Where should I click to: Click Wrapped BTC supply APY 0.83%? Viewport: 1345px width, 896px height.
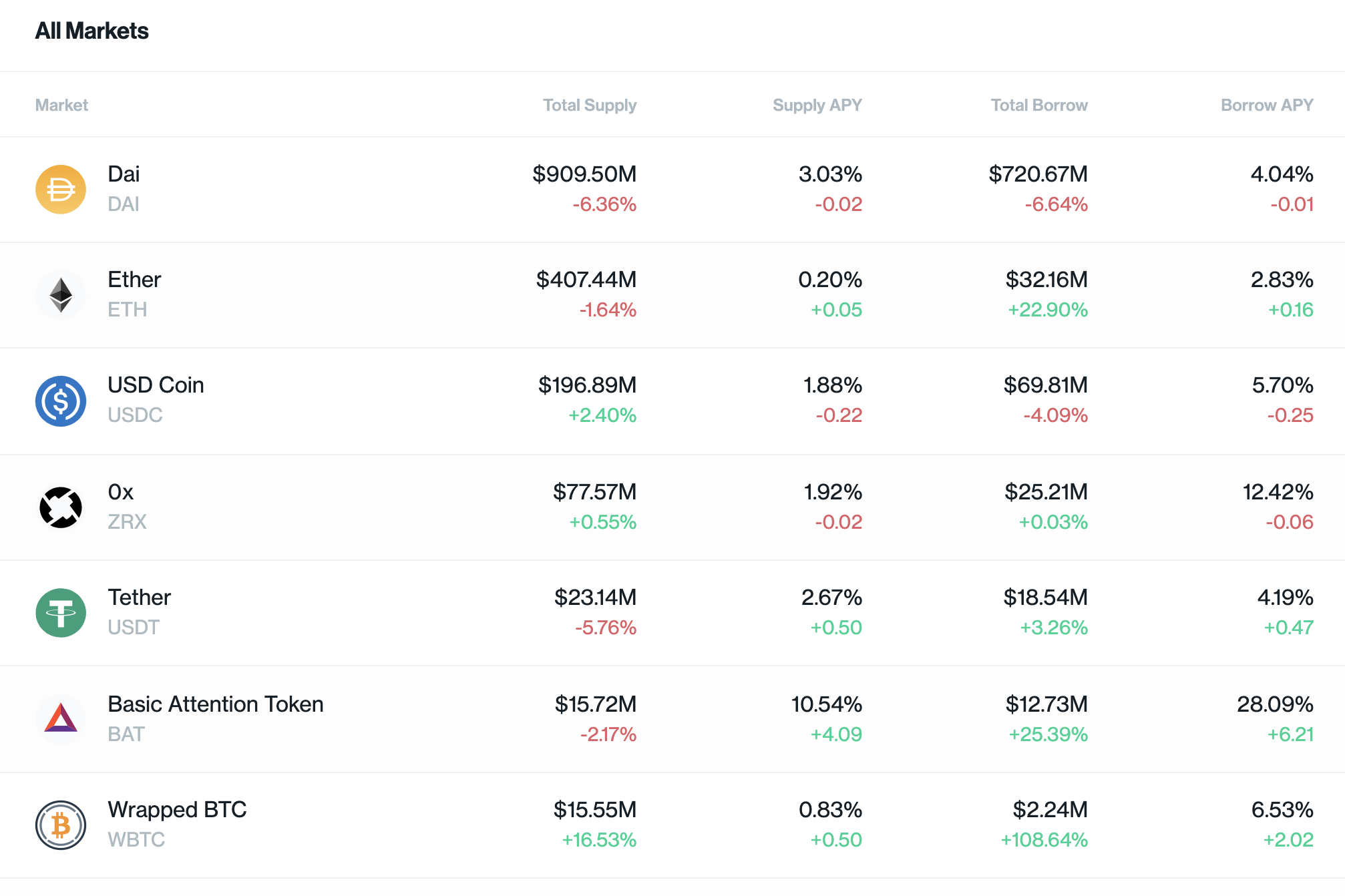click(831, 810)
